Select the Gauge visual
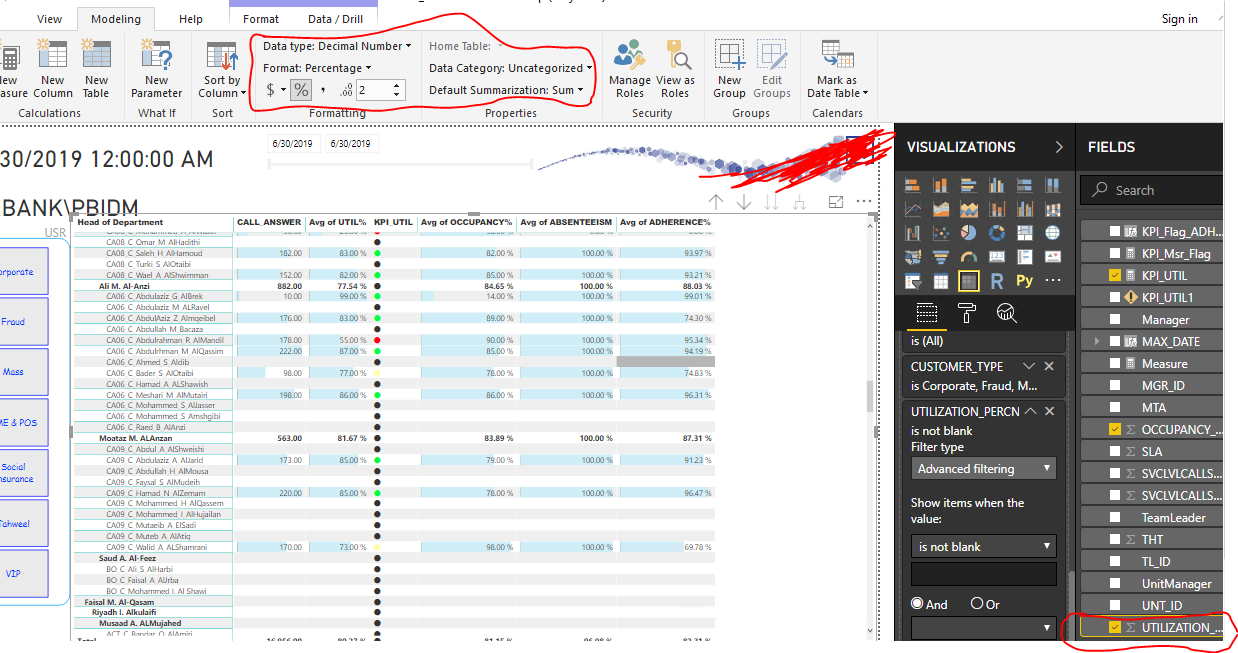 (968, 257)
